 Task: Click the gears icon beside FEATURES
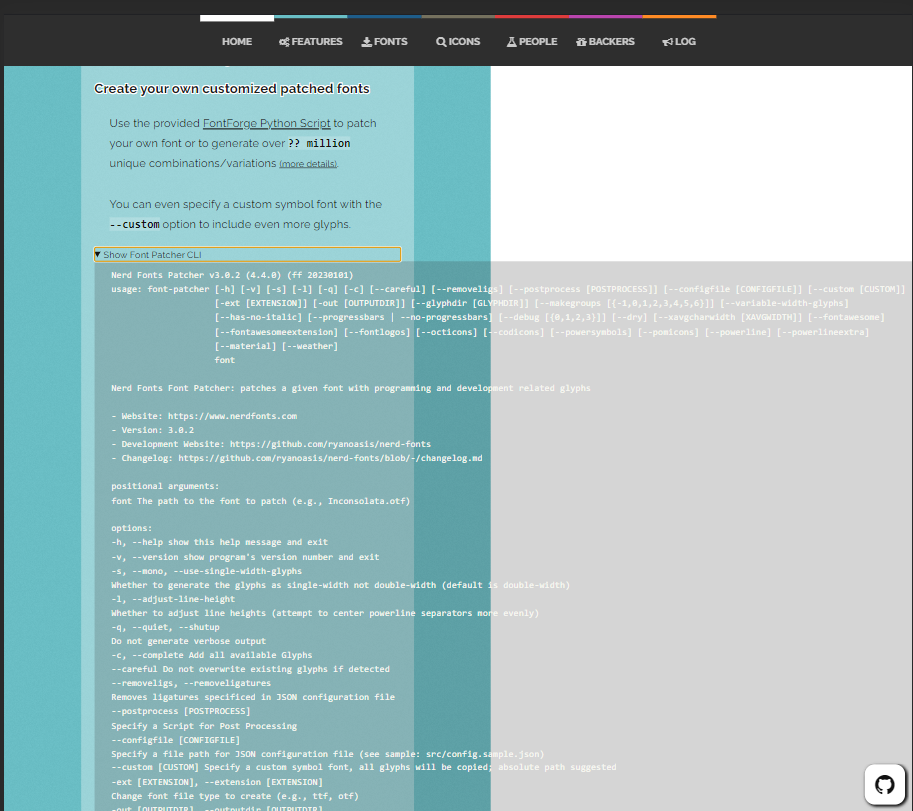point(283,41)
